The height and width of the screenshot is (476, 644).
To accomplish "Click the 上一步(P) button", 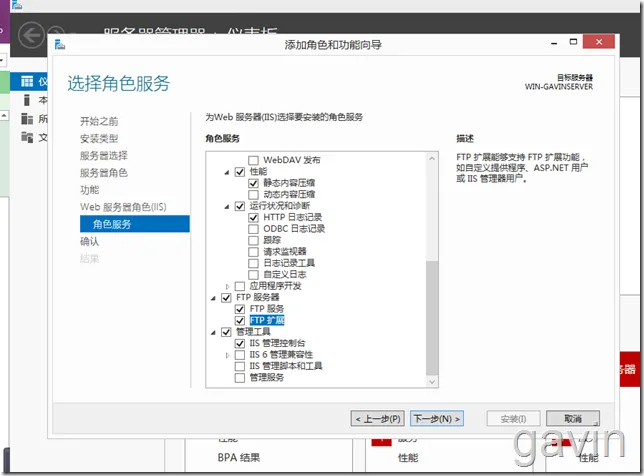I will (x=378, y=419).
